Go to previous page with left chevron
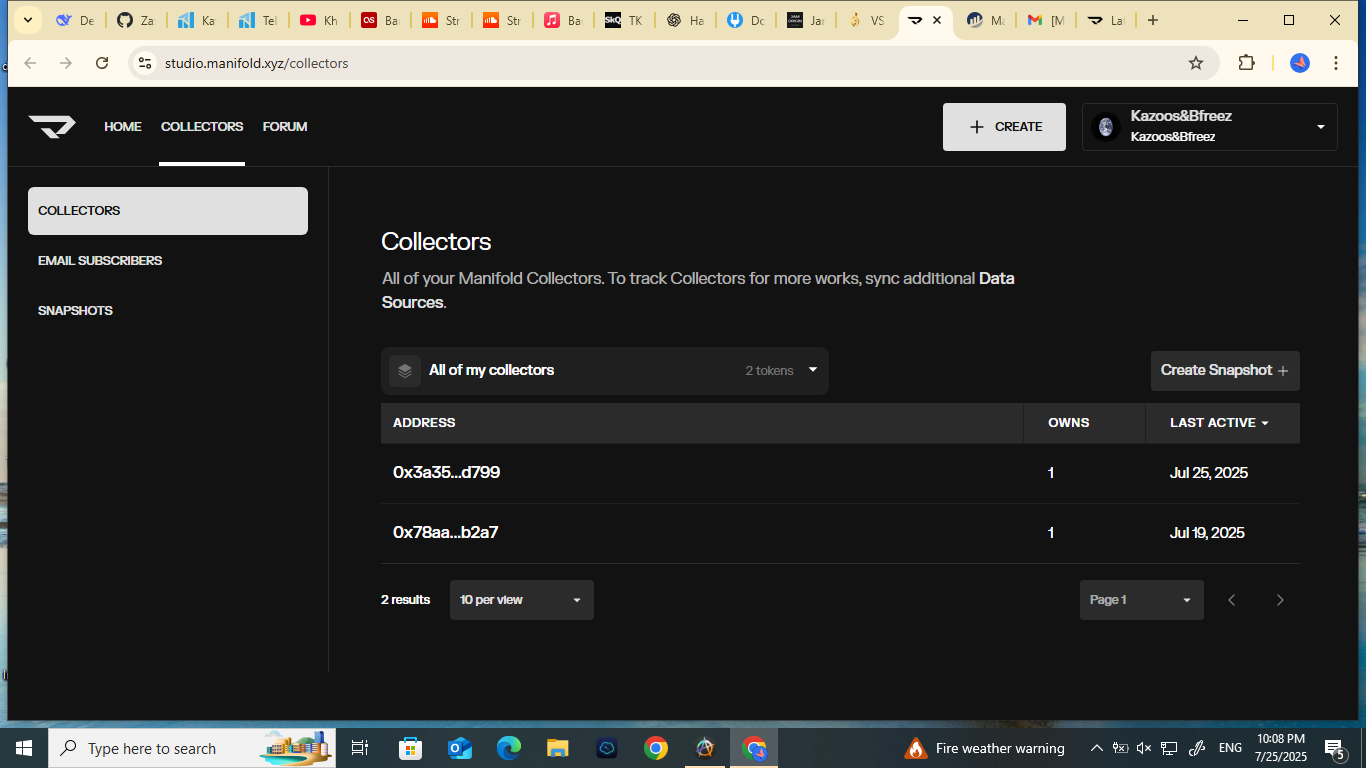The image size is (1366, 768). click(x=1231, y=600)
